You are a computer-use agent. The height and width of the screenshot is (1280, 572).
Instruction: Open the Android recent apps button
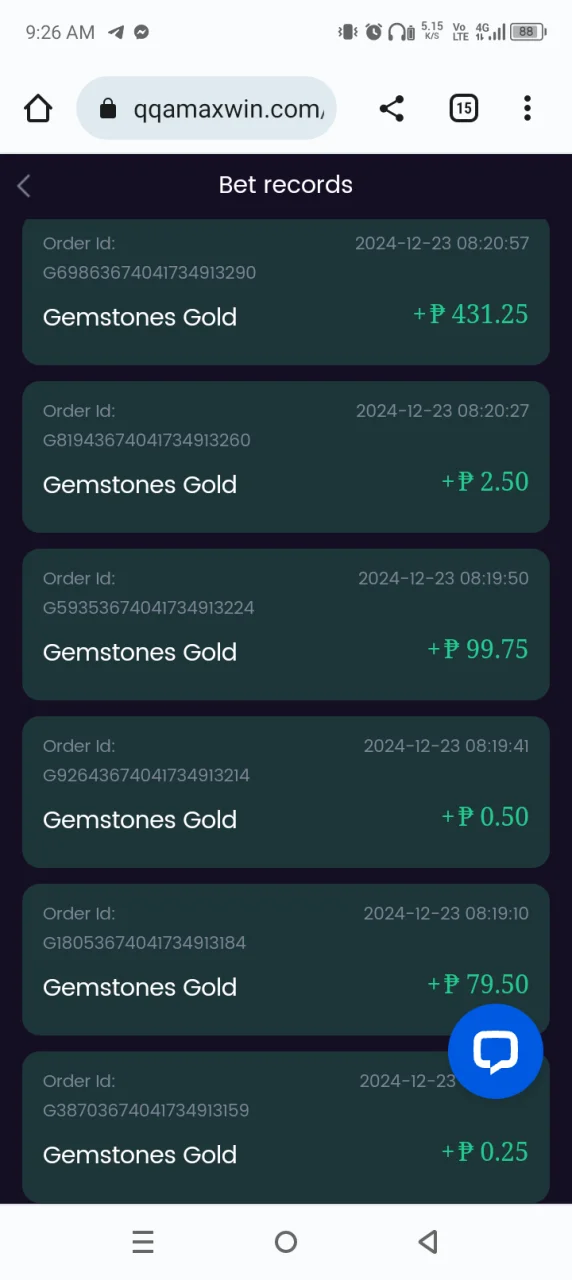tap(143, 1242)
